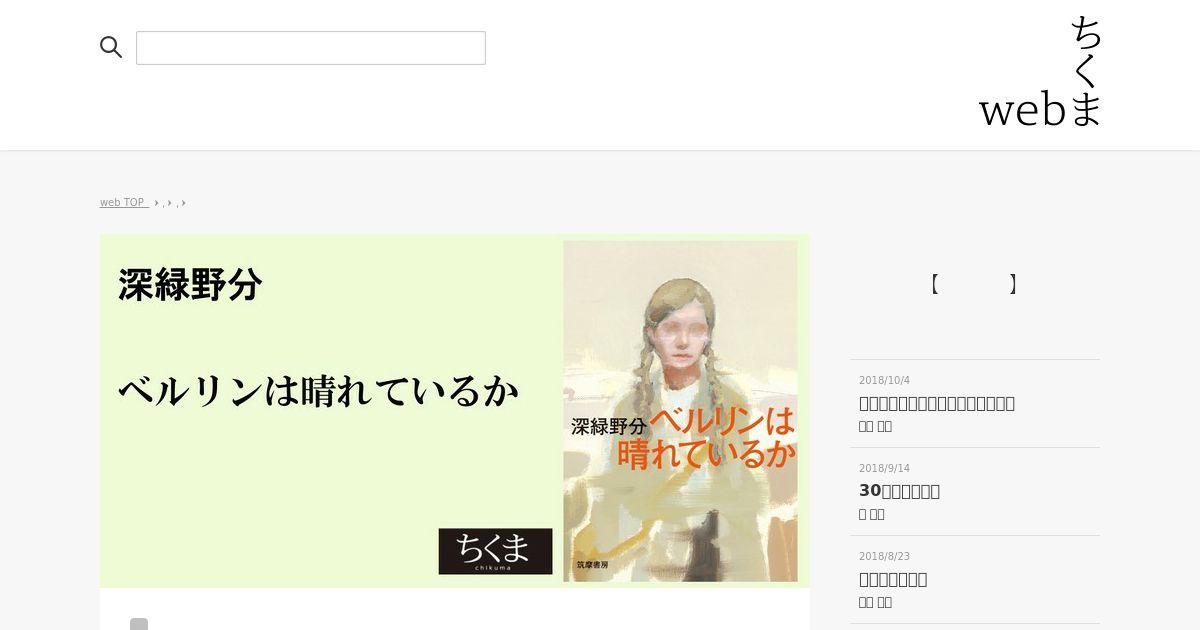Open the ちくま web site logo

(1040, 71)
